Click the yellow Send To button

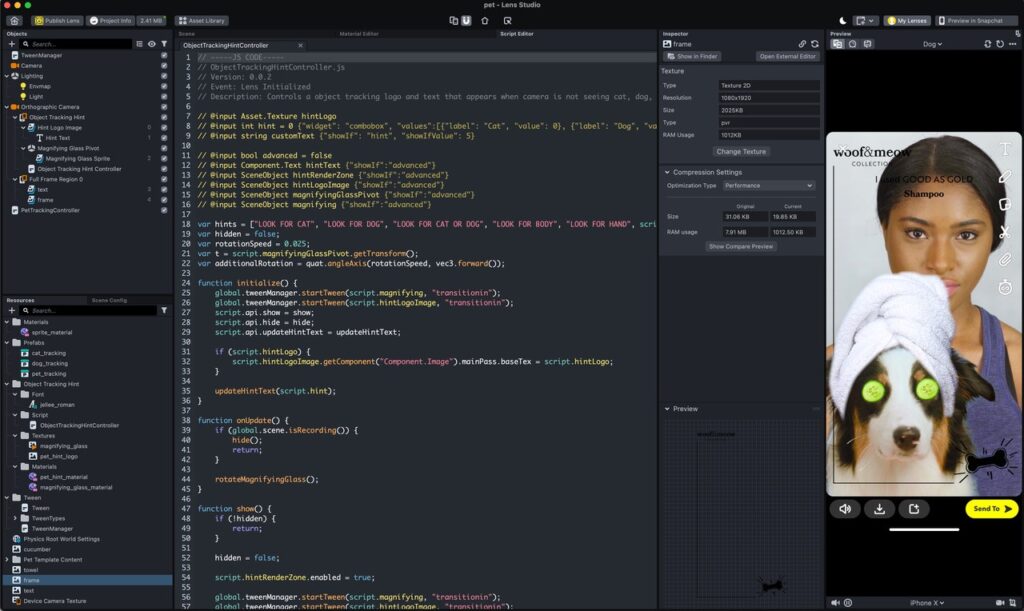991,509
